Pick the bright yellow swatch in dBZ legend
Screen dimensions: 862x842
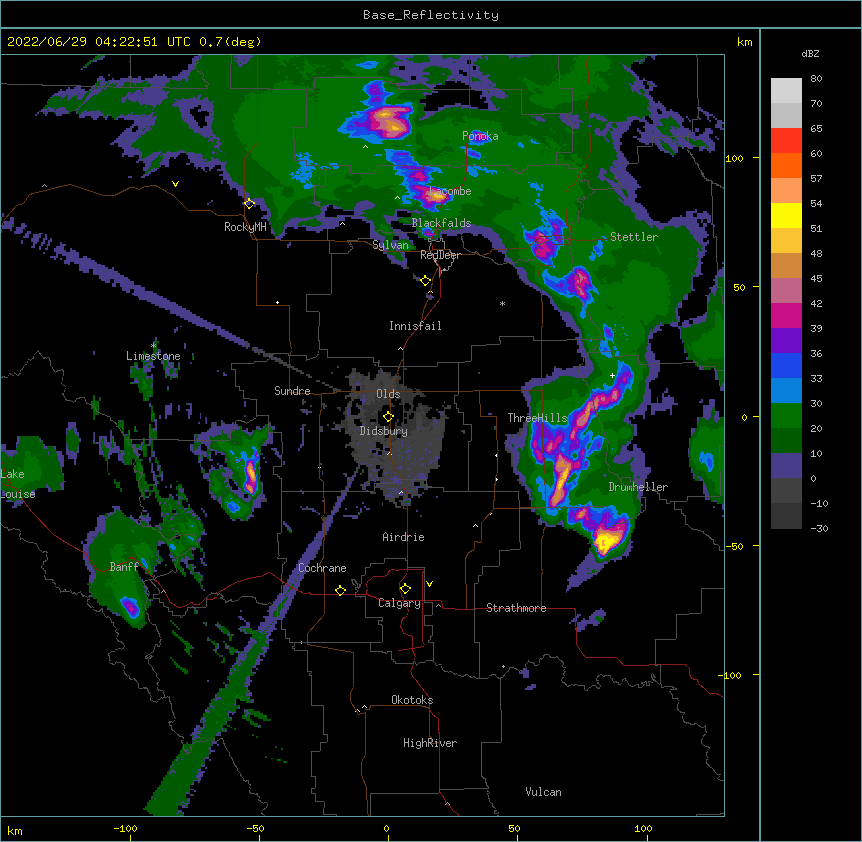click(786, 215)
